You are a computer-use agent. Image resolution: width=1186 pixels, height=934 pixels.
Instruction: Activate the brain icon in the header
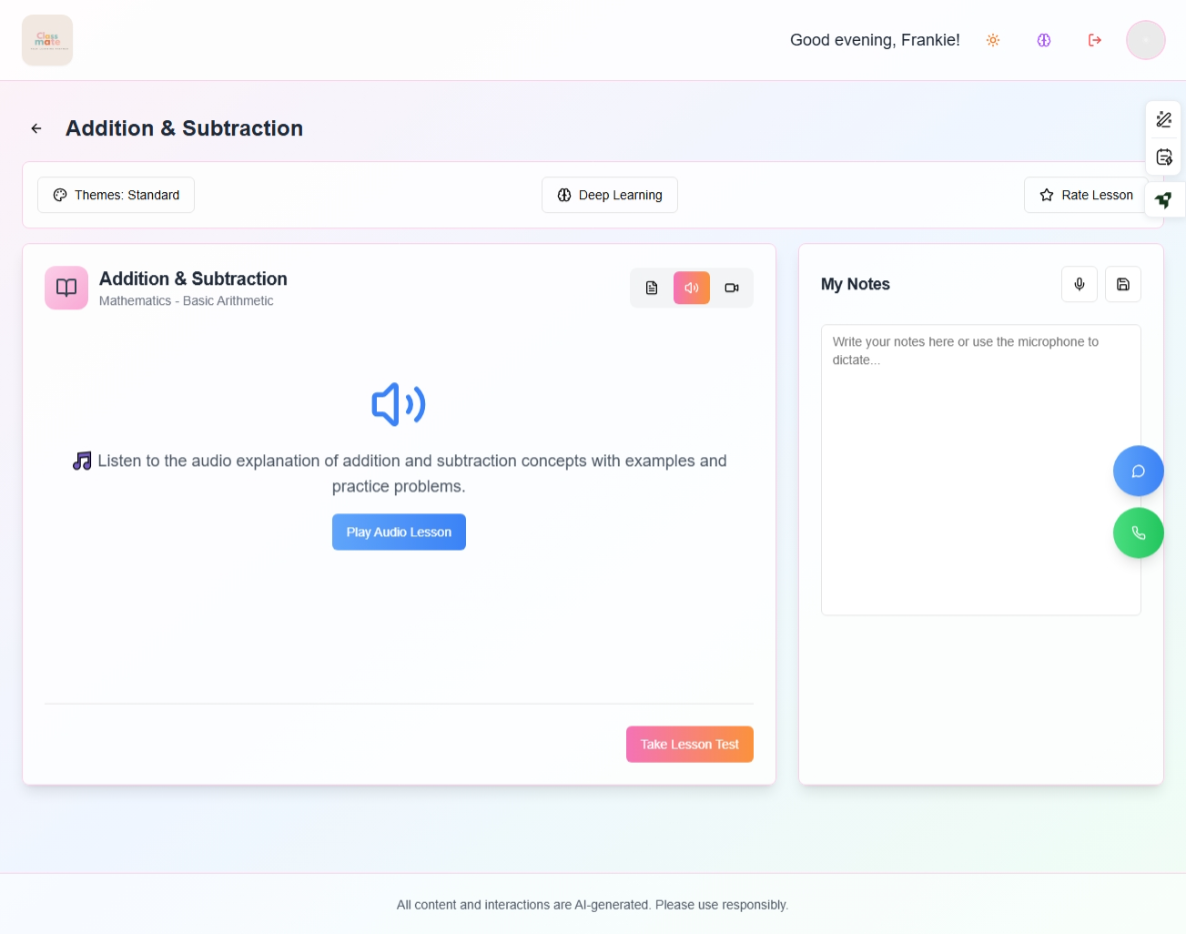tap(1043, 40)
